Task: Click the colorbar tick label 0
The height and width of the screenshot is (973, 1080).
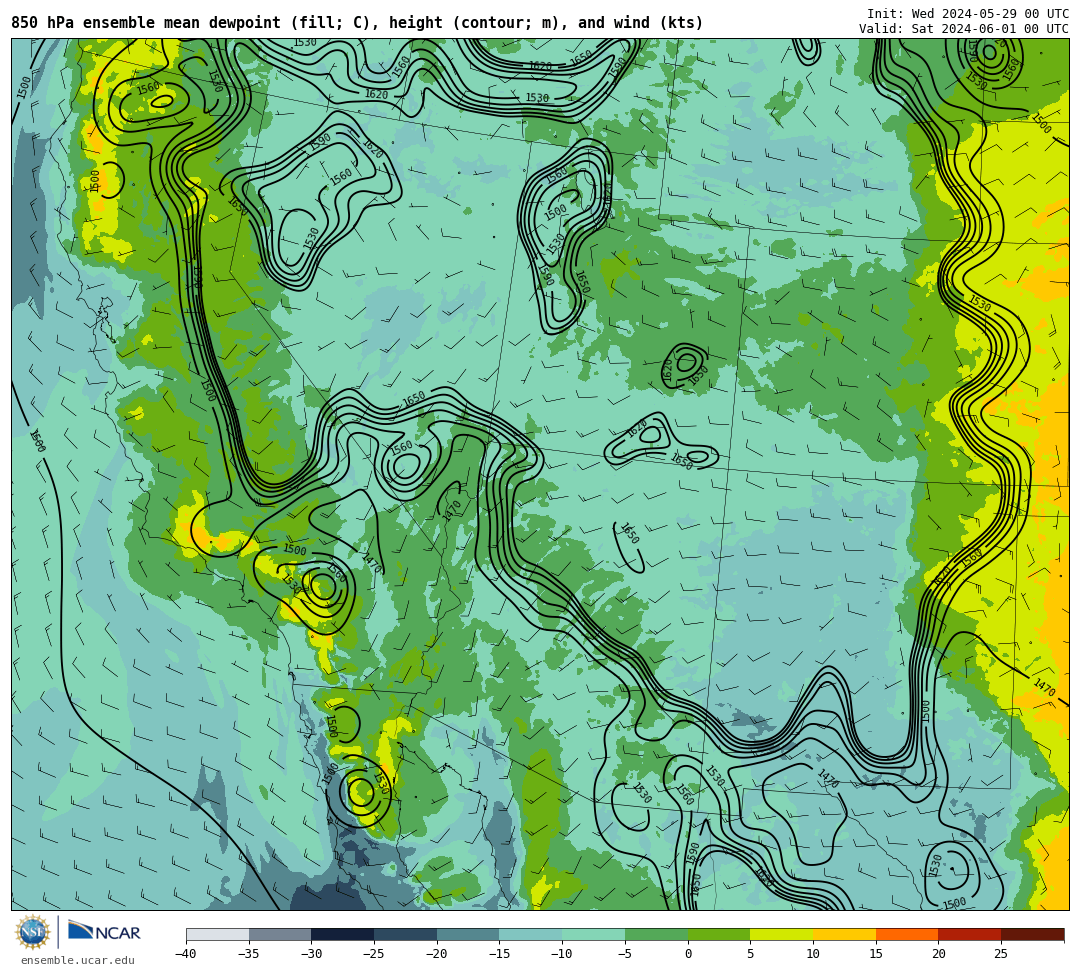Action: pos(688,954)
